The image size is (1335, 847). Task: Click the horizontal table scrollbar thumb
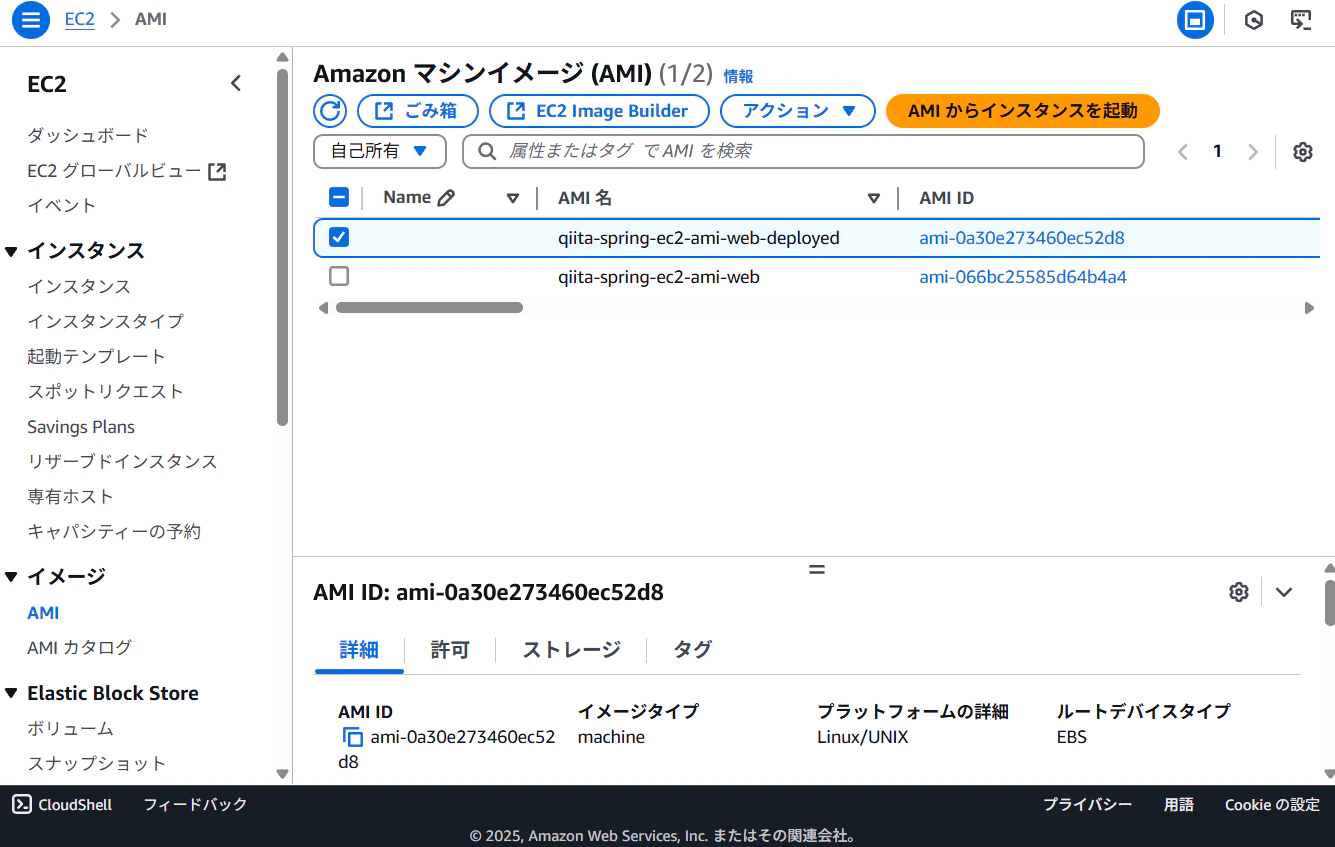click(x=429, y=308)
